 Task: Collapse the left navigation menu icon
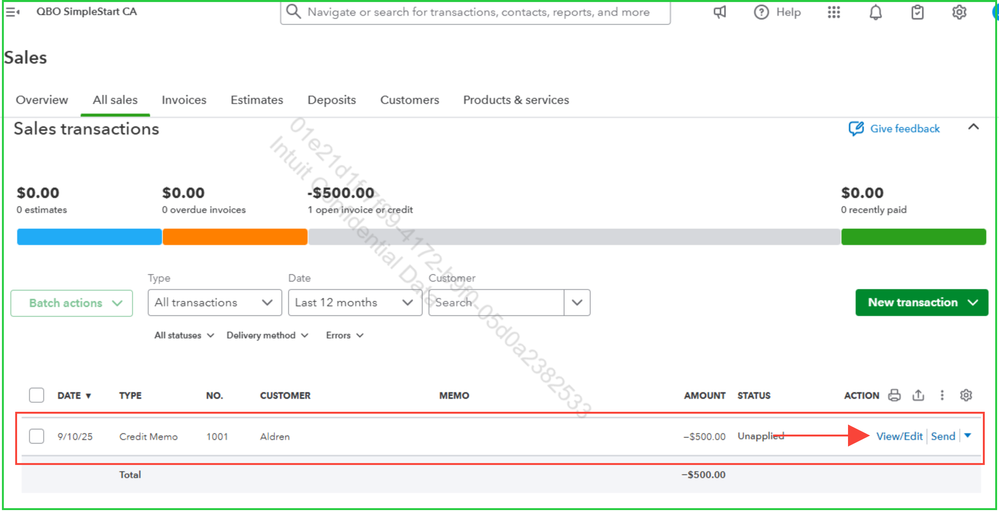[x=13, y=12]
